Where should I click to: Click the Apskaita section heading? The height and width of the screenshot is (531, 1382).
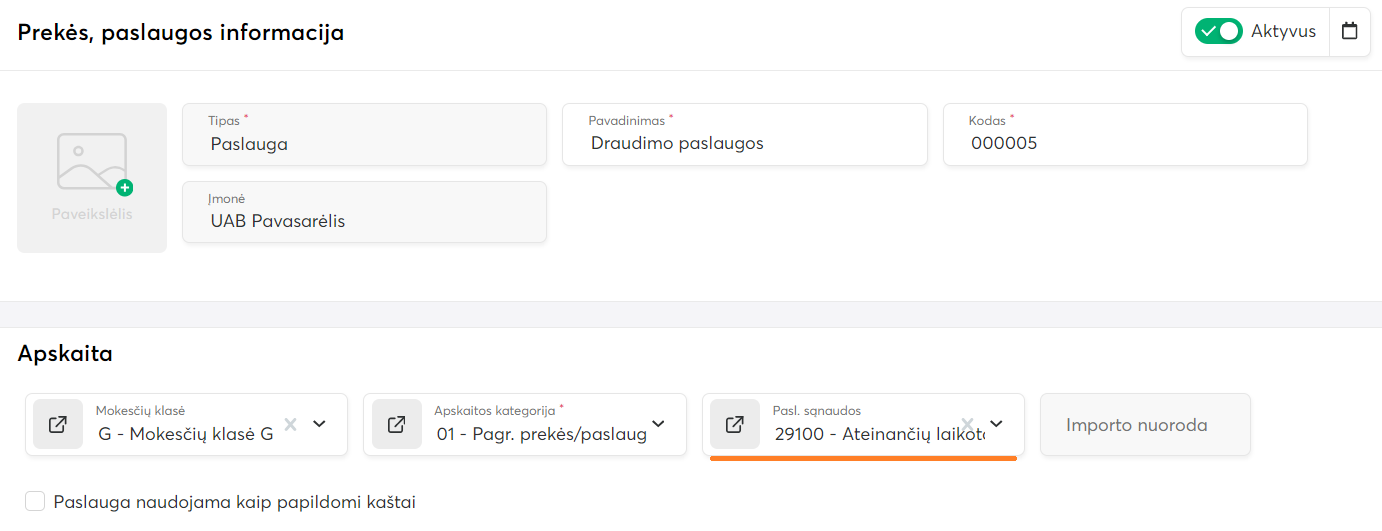[65, 353]
